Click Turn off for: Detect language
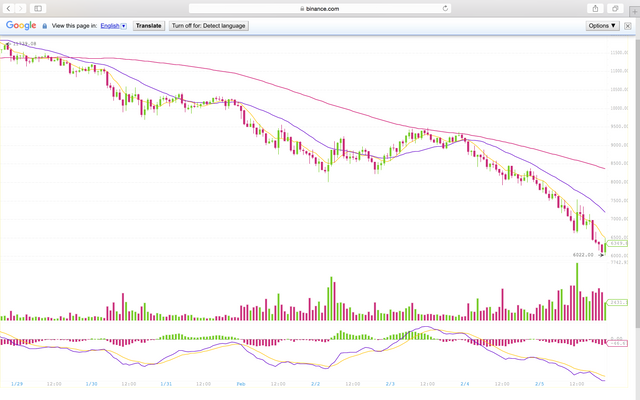Screen dimensions: 640x400 (x=209, y=26)
